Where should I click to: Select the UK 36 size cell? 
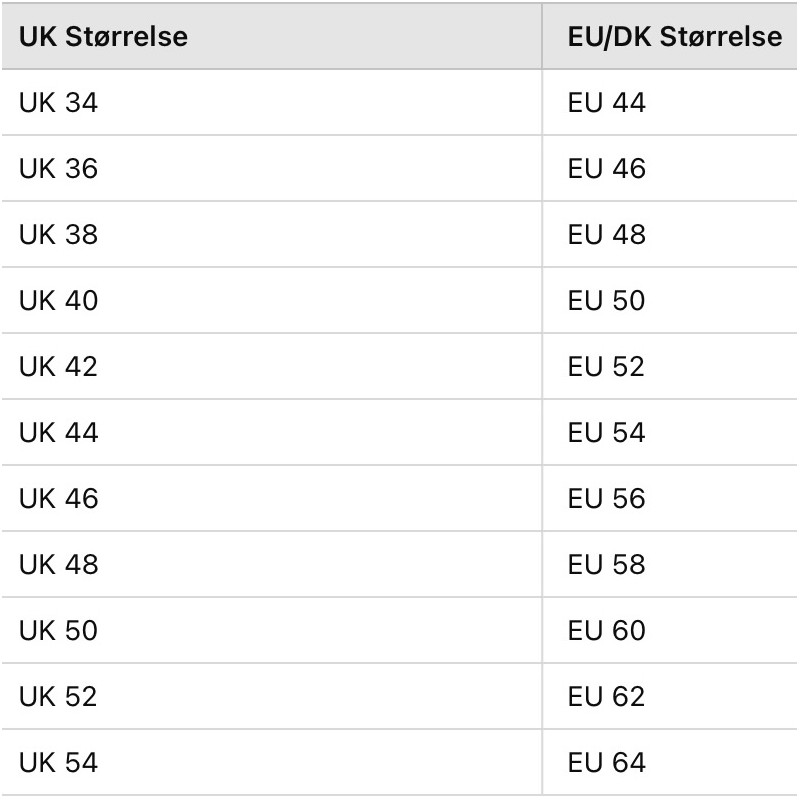pos(272,168)
